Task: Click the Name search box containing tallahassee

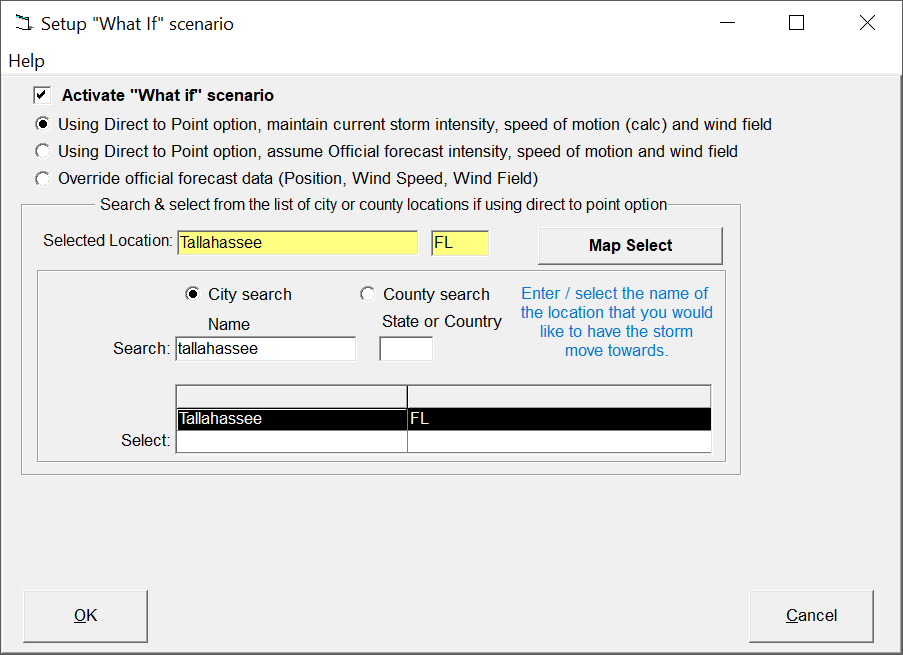Action: [265, 349]
